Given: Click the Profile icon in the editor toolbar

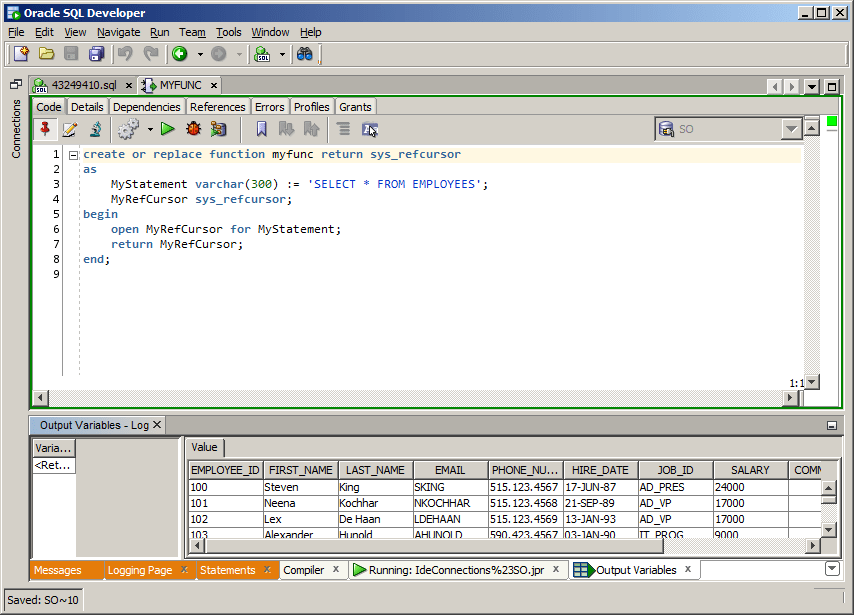Looking at the screenshot, I should (x=94, y=129).
